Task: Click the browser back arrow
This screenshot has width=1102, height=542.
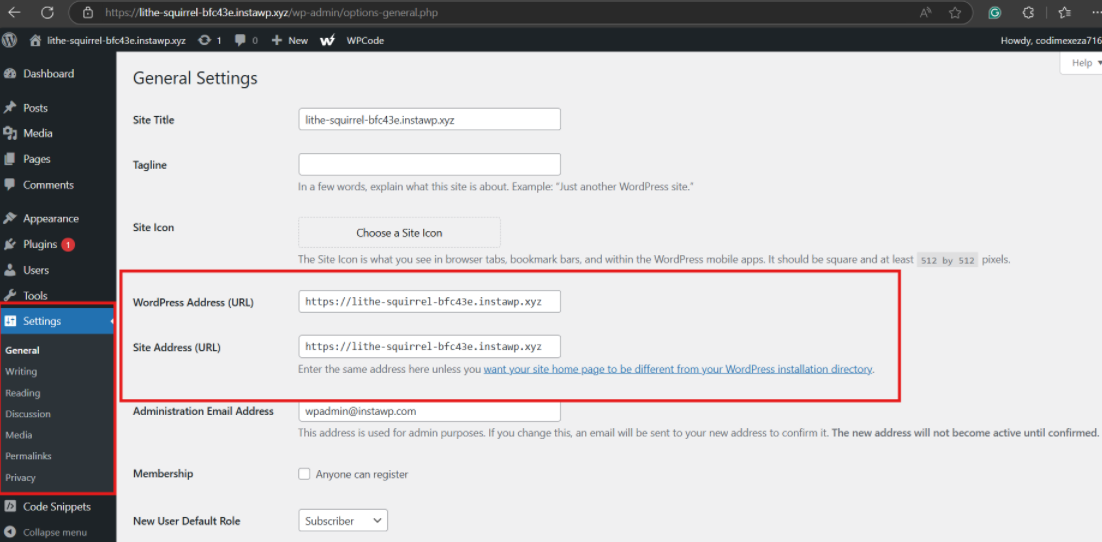Action: coord(14,13)
